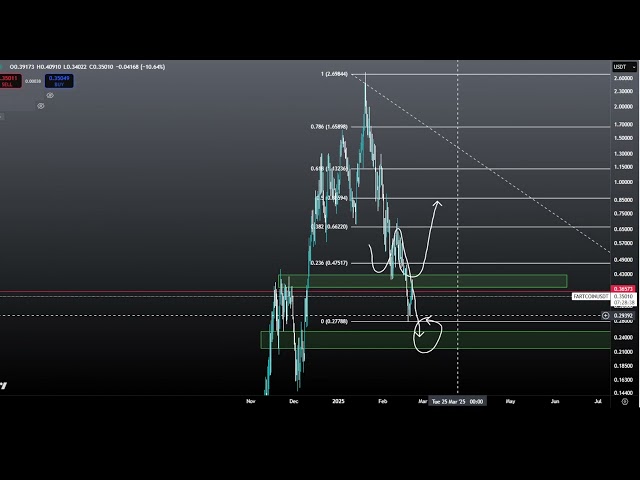Click the Fibonacci 0.786 level label
This screenshot has height=480, width=640.
point(330,127)
